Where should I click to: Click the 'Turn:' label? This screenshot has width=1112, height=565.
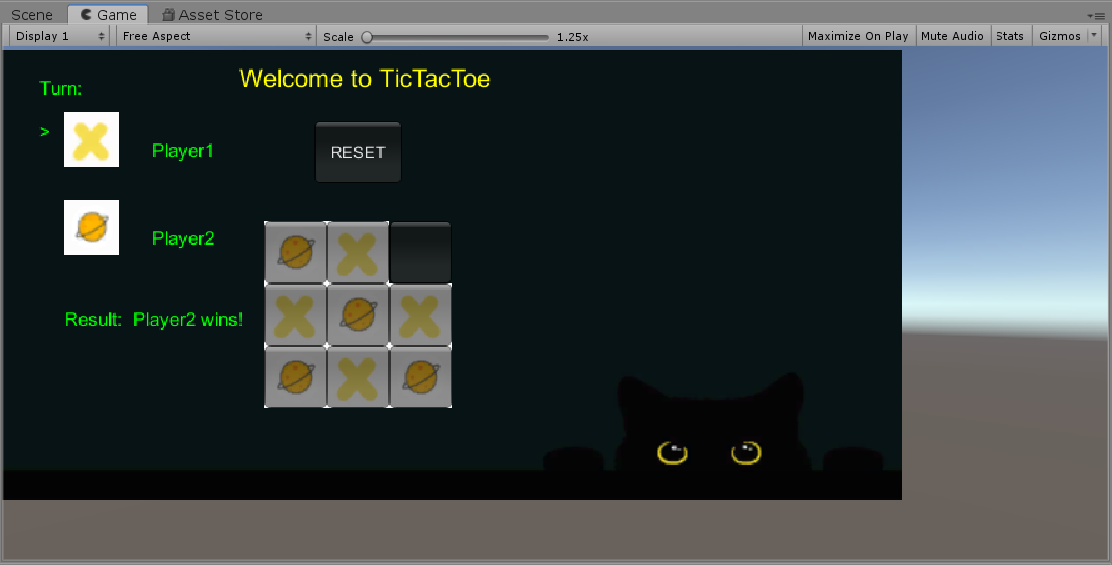[60, 89]
